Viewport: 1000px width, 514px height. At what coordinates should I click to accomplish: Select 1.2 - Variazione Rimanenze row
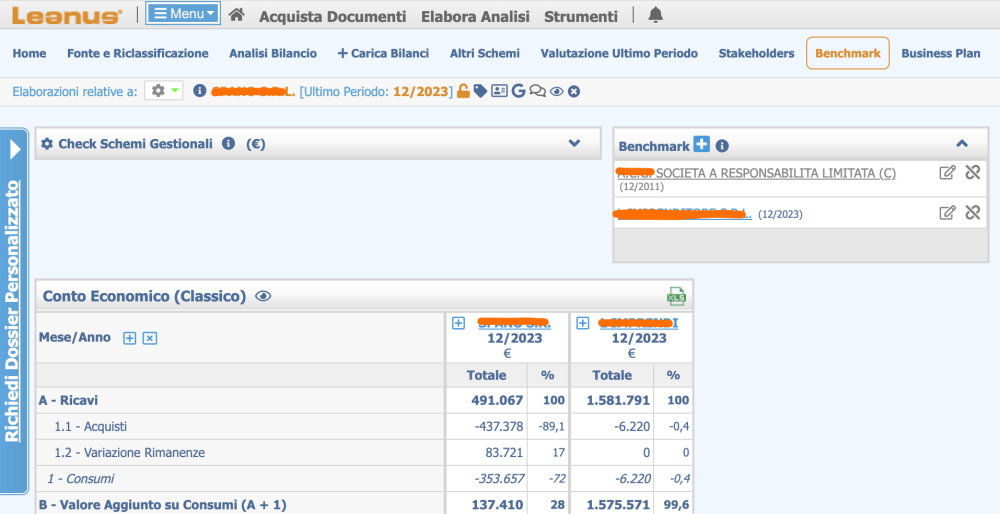129,453
